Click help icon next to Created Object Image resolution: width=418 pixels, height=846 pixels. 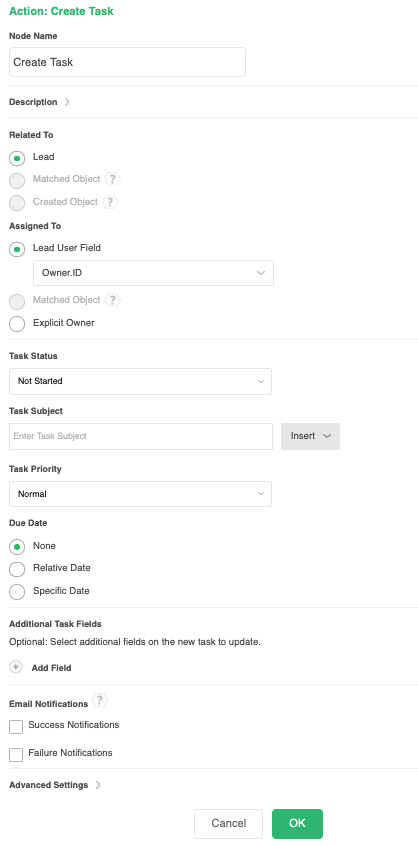coord(110,202)
